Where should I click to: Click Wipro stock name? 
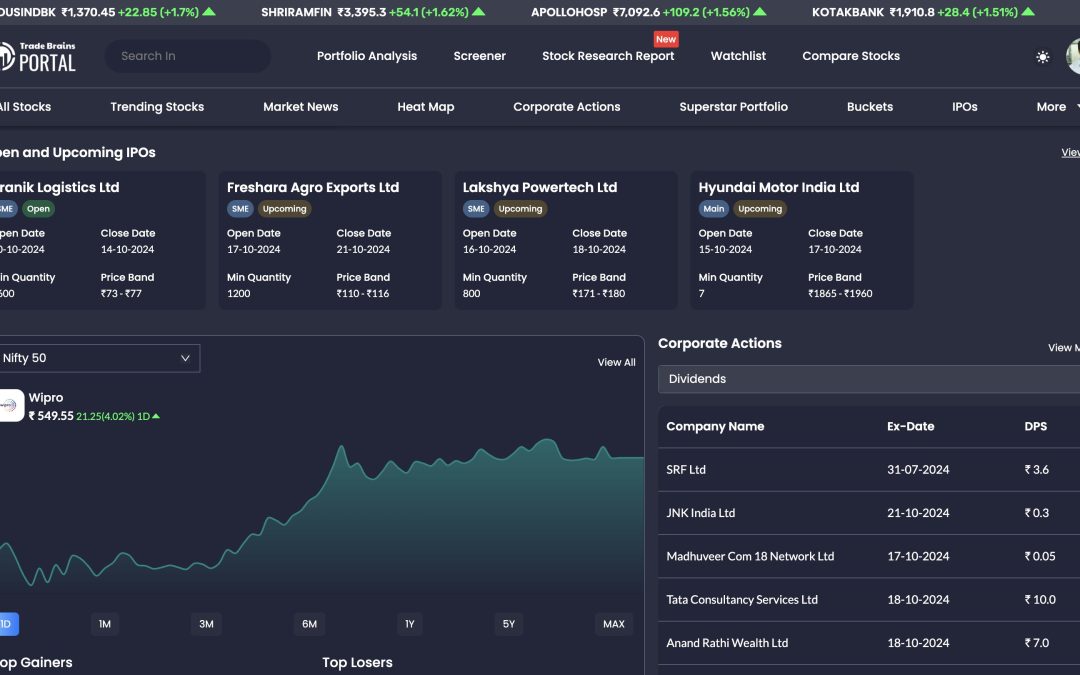45,397
